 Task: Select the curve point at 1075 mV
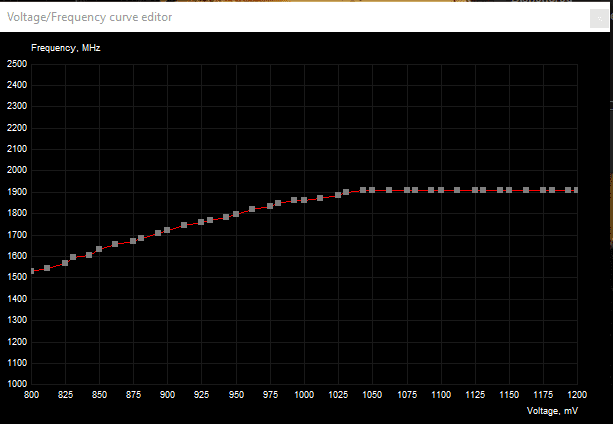[407, 190]
